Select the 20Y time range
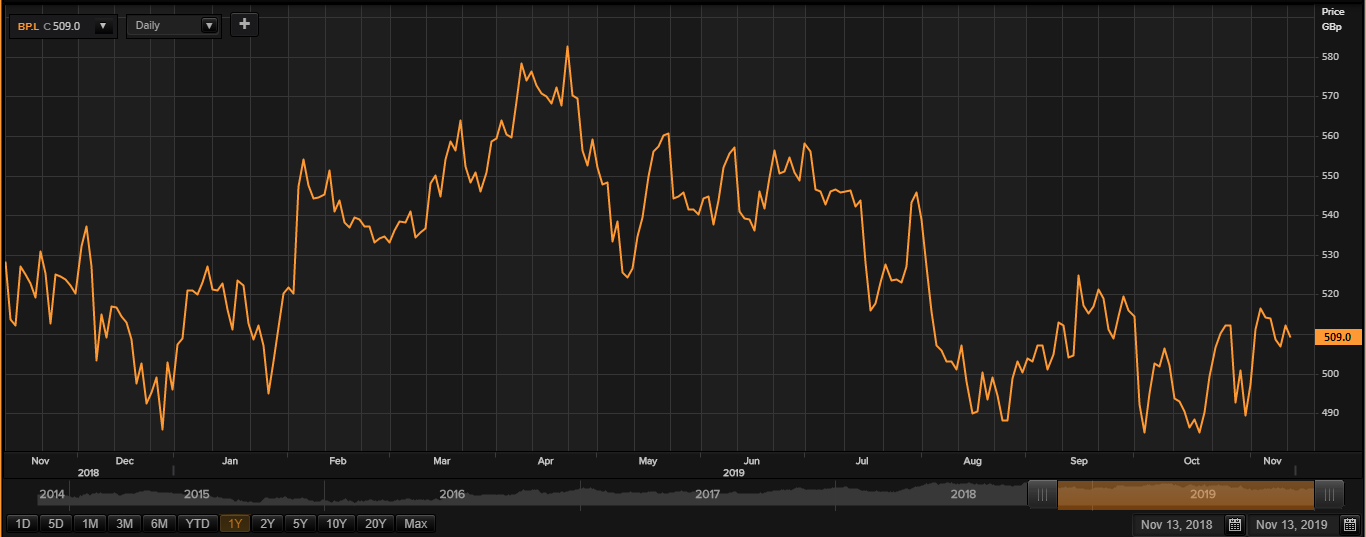Screen dimensions: 1366x537 click(x=376, y=523)
